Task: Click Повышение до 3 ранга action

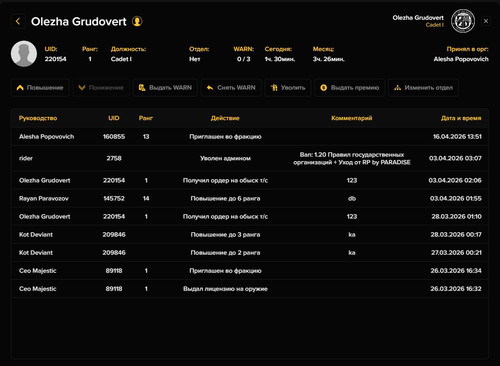Action: [x=225, y=234]
